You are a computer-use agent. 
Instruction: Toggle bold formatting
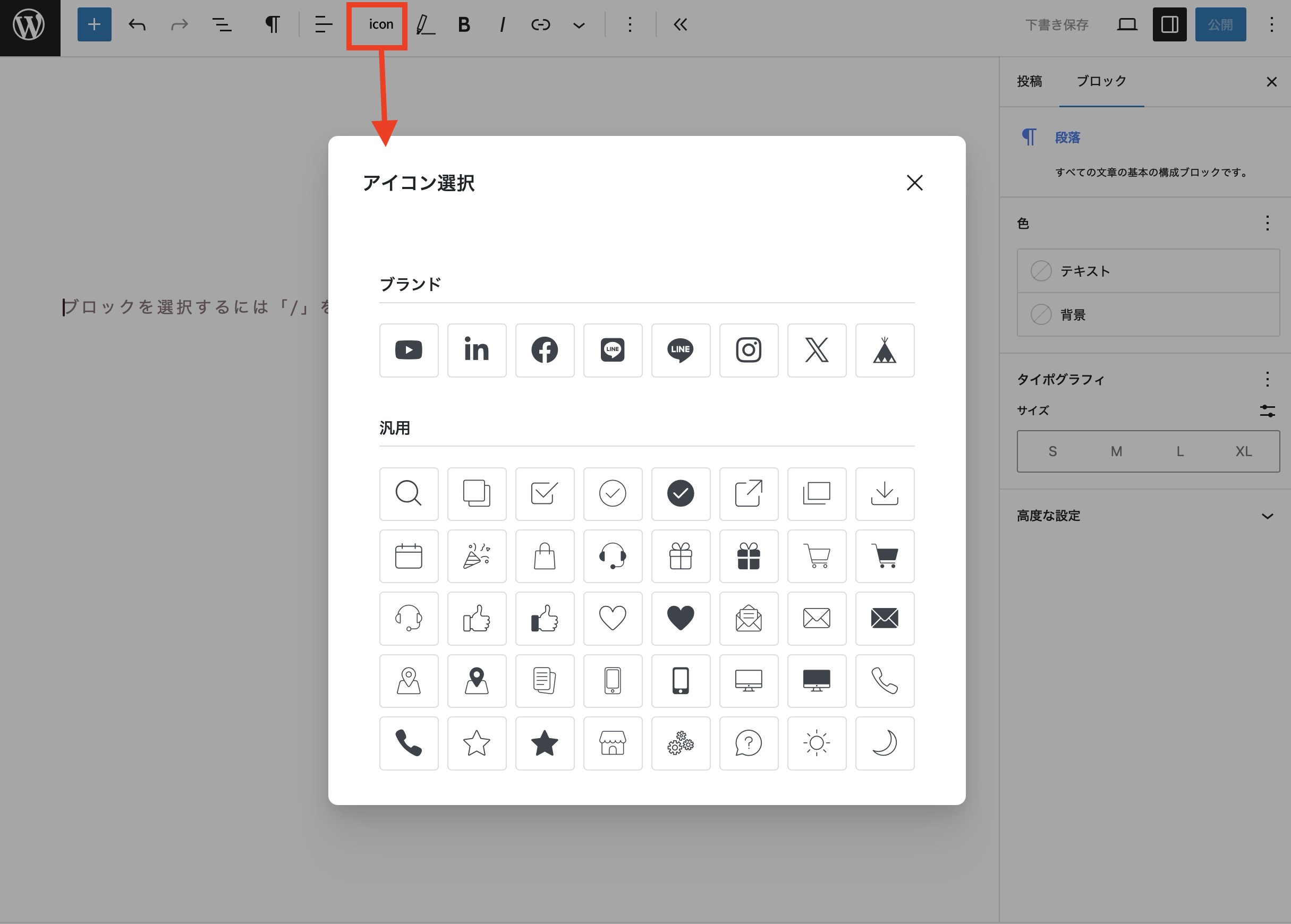(x=464, y=24)
